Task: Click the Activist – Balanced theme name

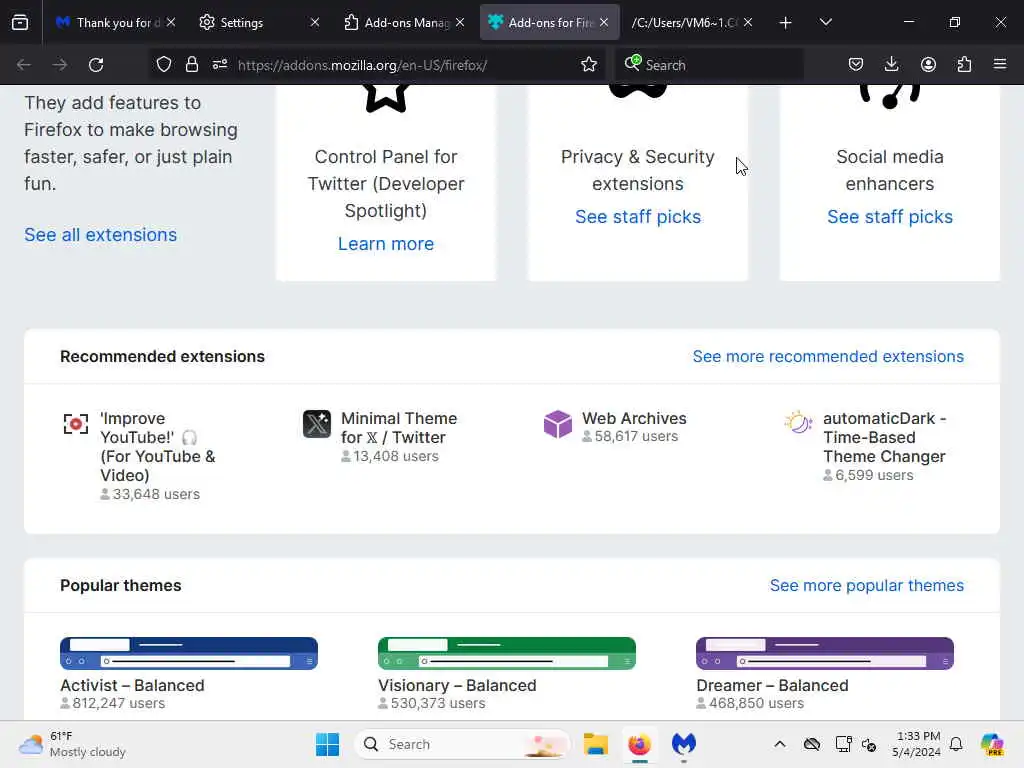Action: coord(132,685)
